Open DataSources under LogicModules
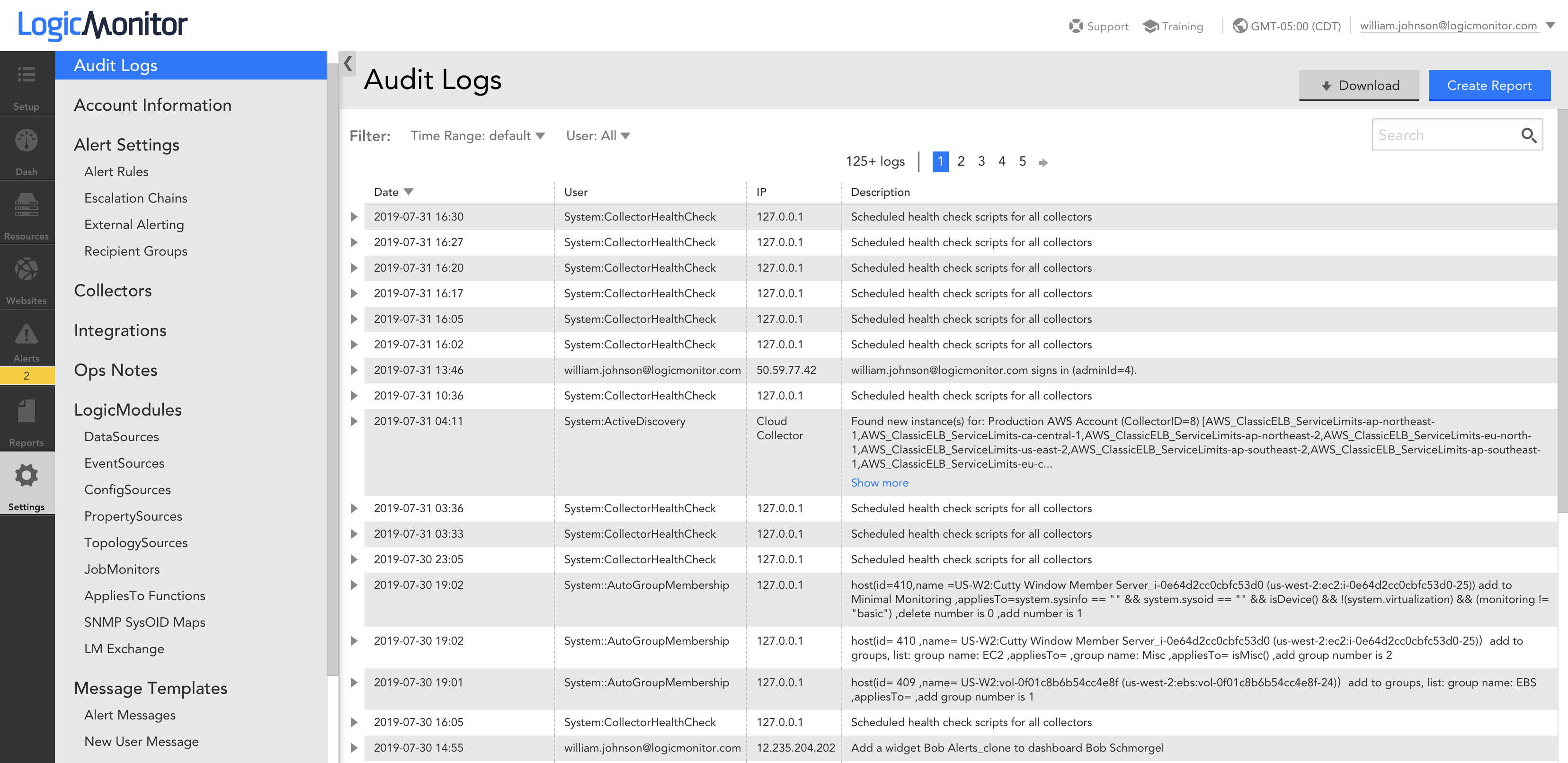This screenshot has width=1568, height=763. coord(121,437)
